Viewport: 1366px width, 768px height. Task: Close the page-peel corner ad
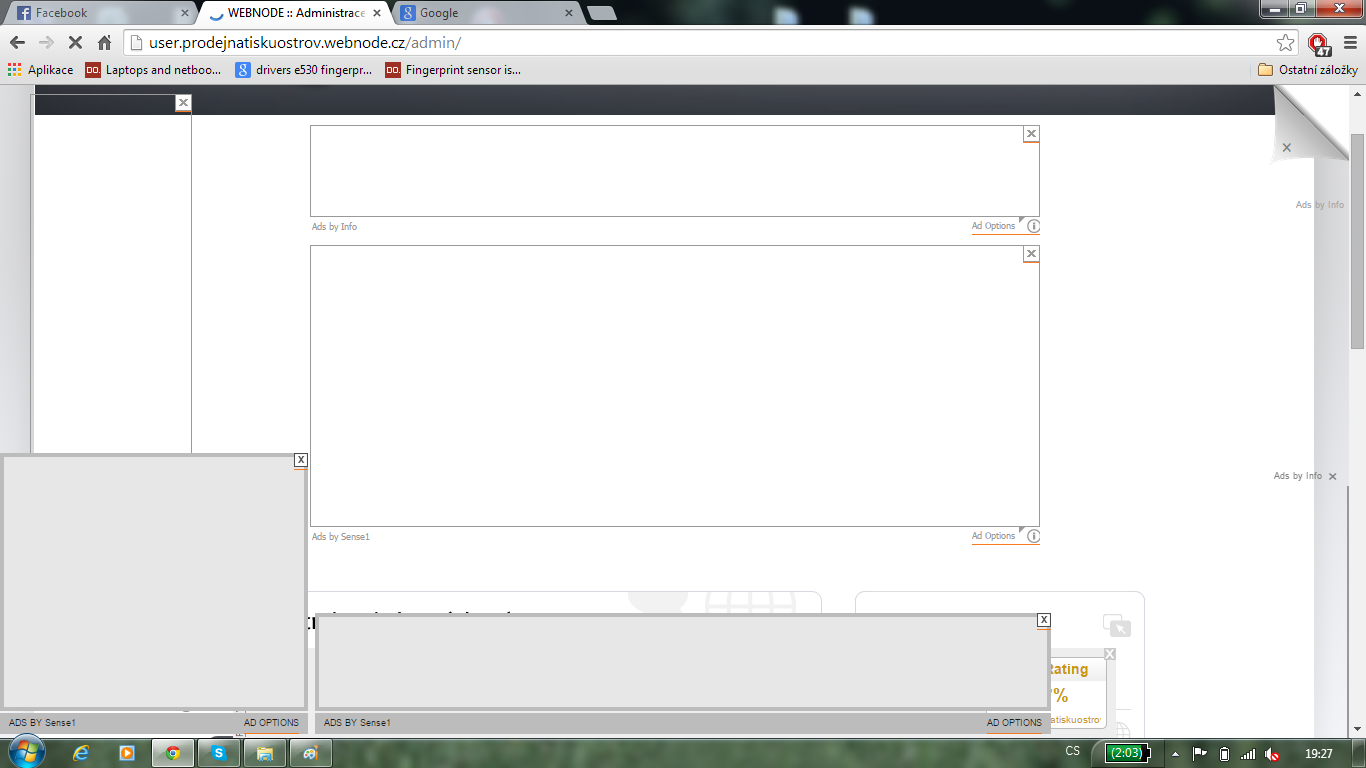tap(1287, 148)
